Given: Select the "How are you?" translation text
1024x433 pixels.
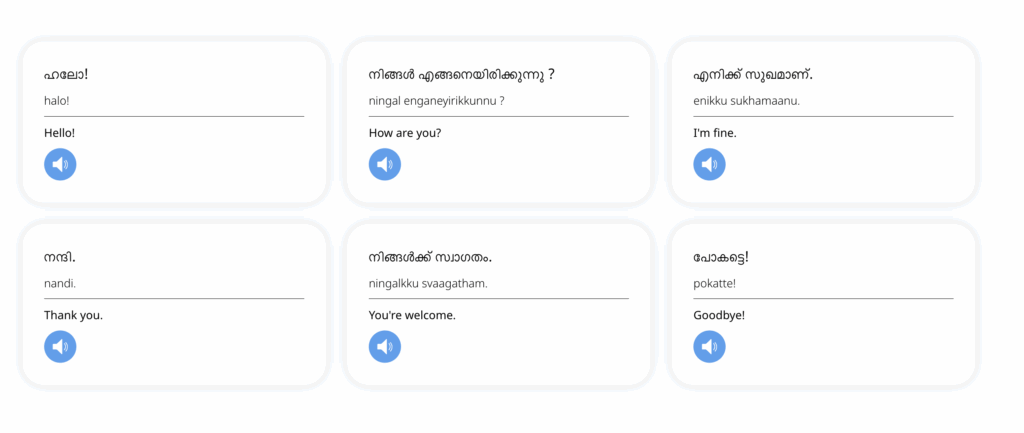Looking at the screenshot, I should (x=404, y=133).
